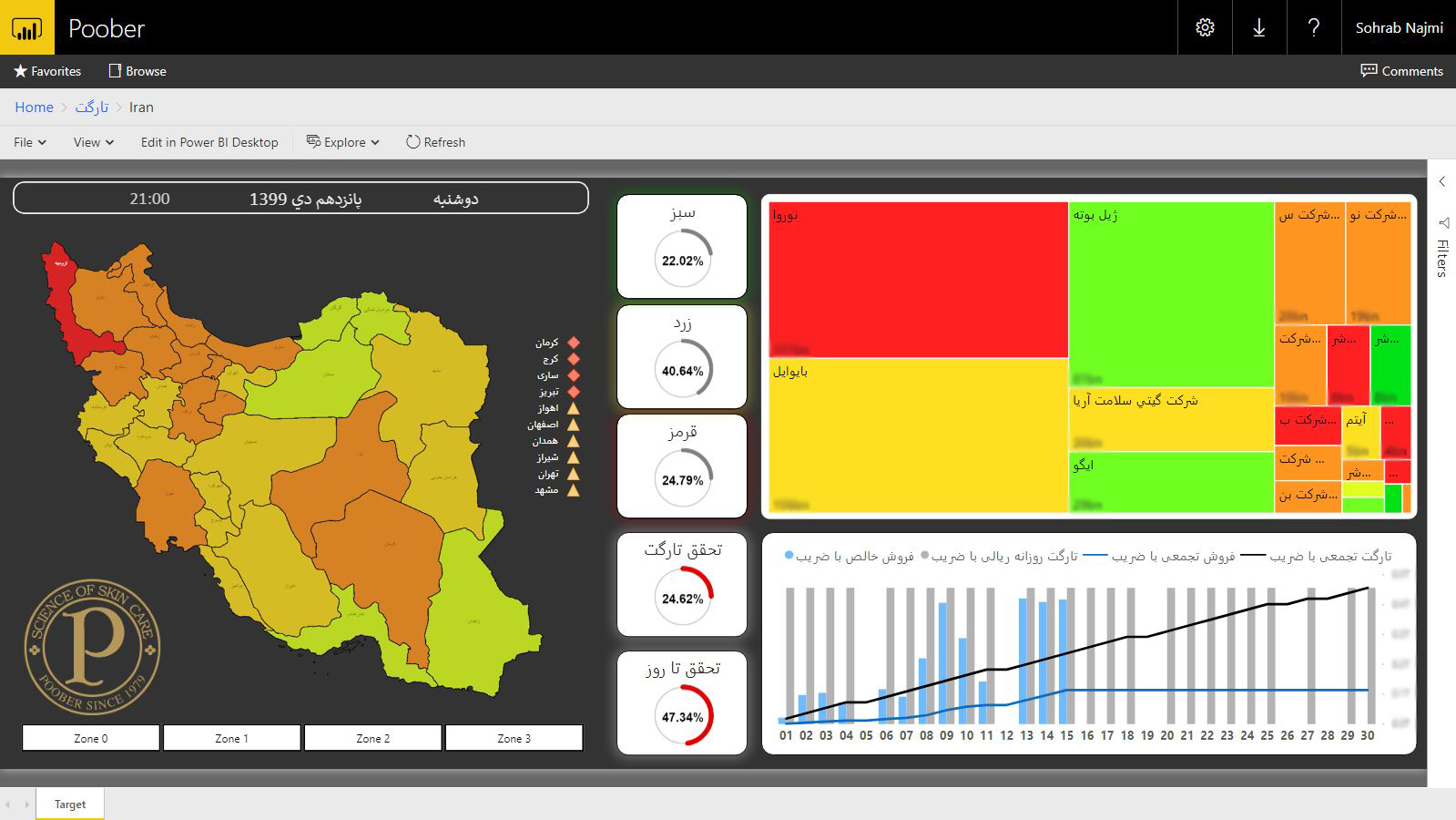
Task: Open the File dropdown menu
Action: pos(30,142)
